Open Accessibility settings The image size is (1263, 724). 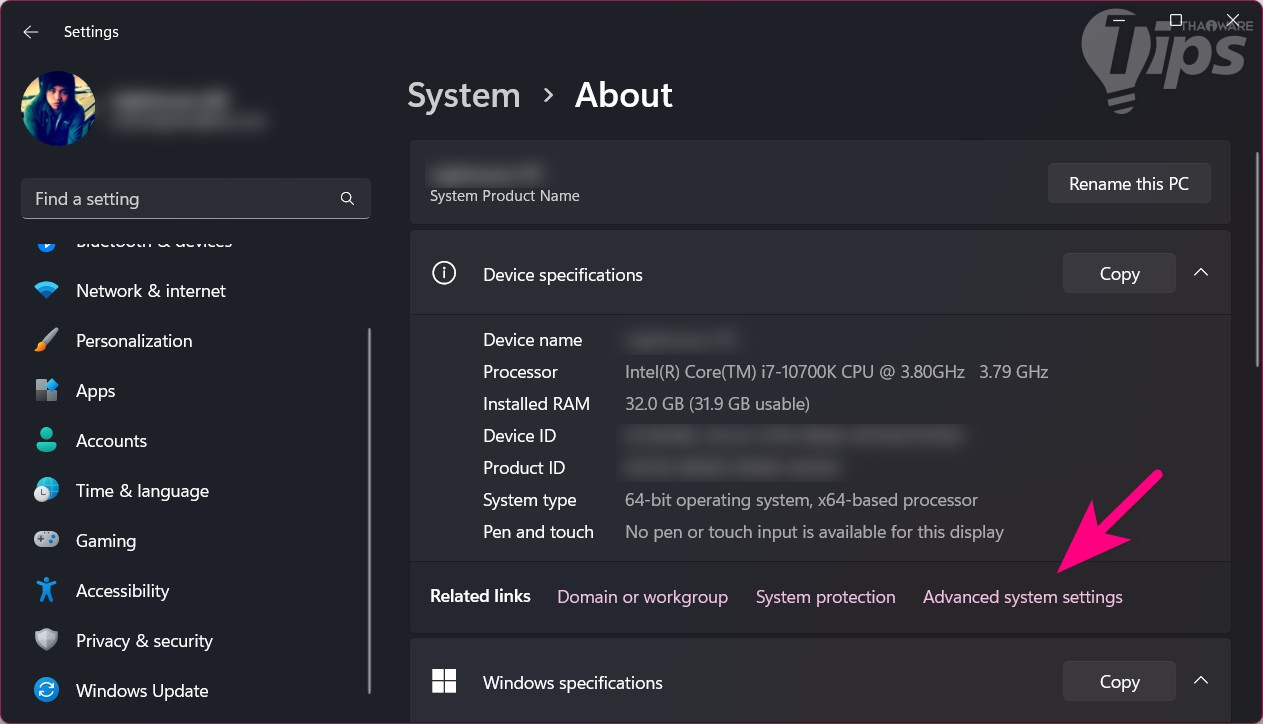click(122, 591)
